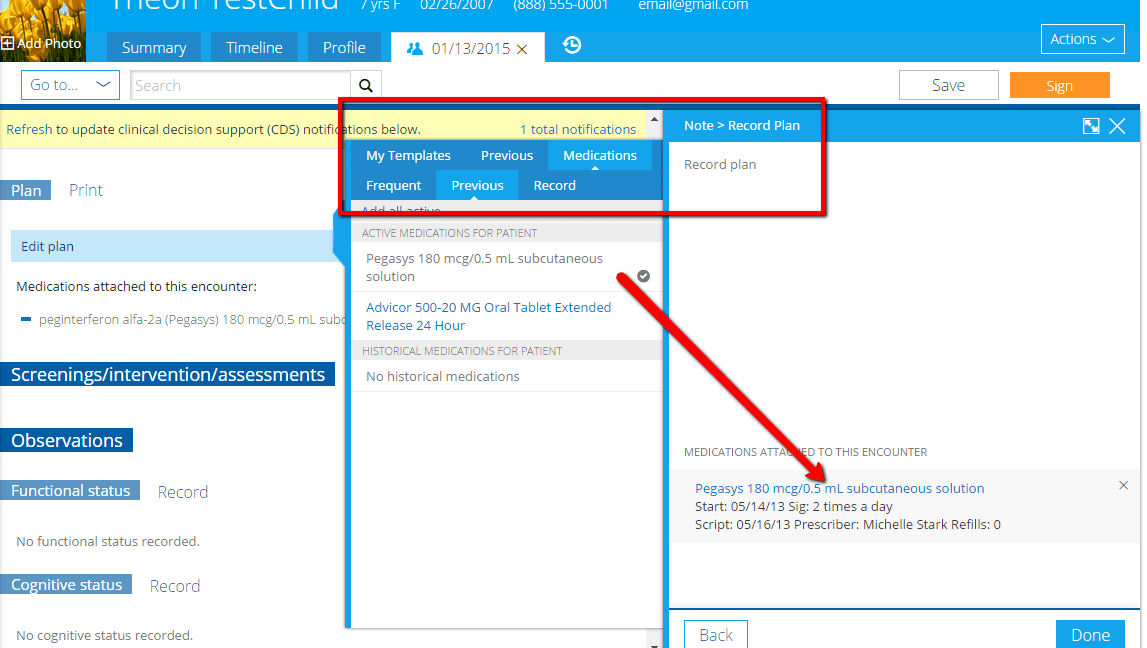Open the Actions dropdown
This screenshot has width=1147, height=648.
[x=1082, y=38]
